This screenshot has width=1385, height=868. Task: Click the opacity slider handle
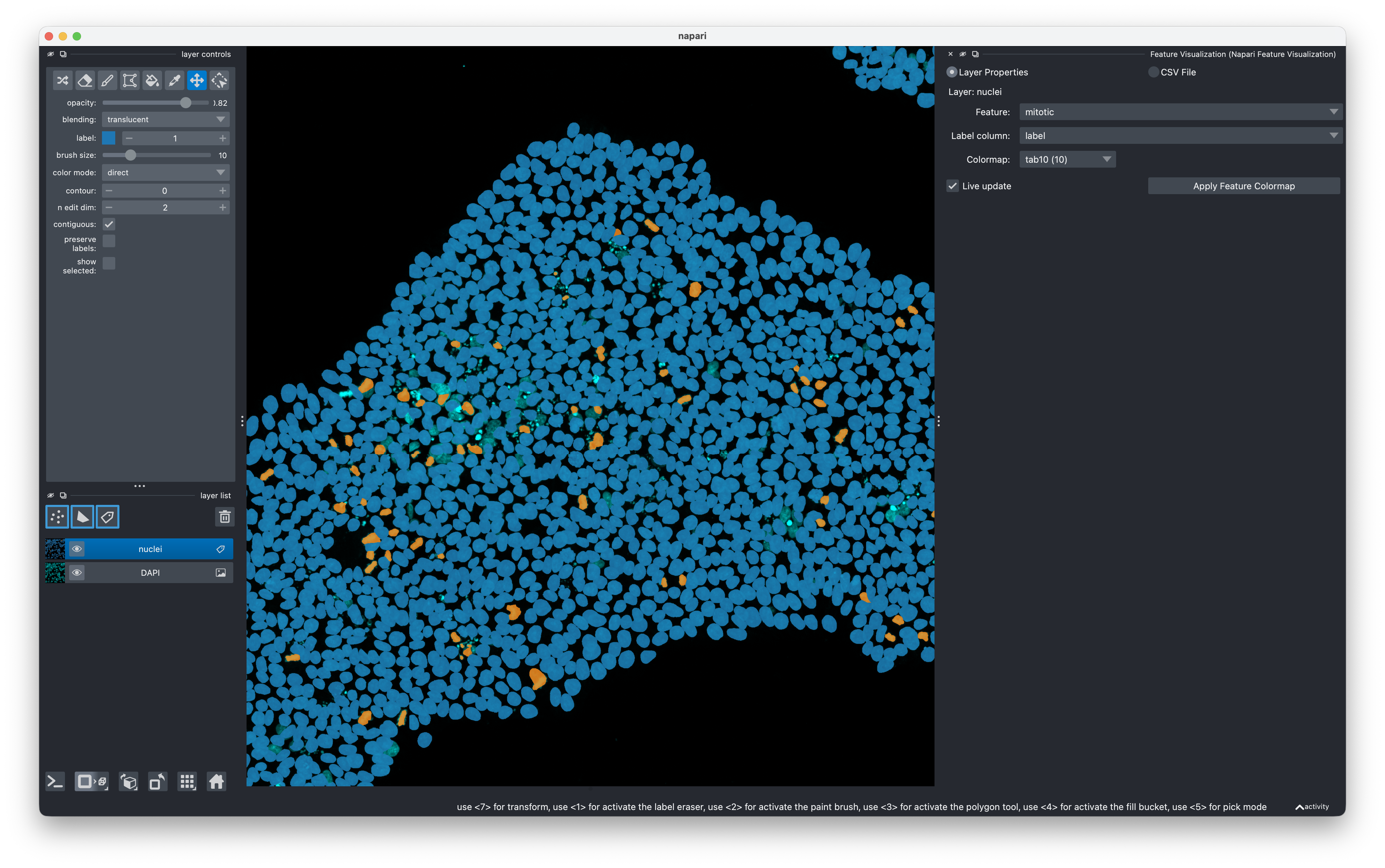point(185,103)
